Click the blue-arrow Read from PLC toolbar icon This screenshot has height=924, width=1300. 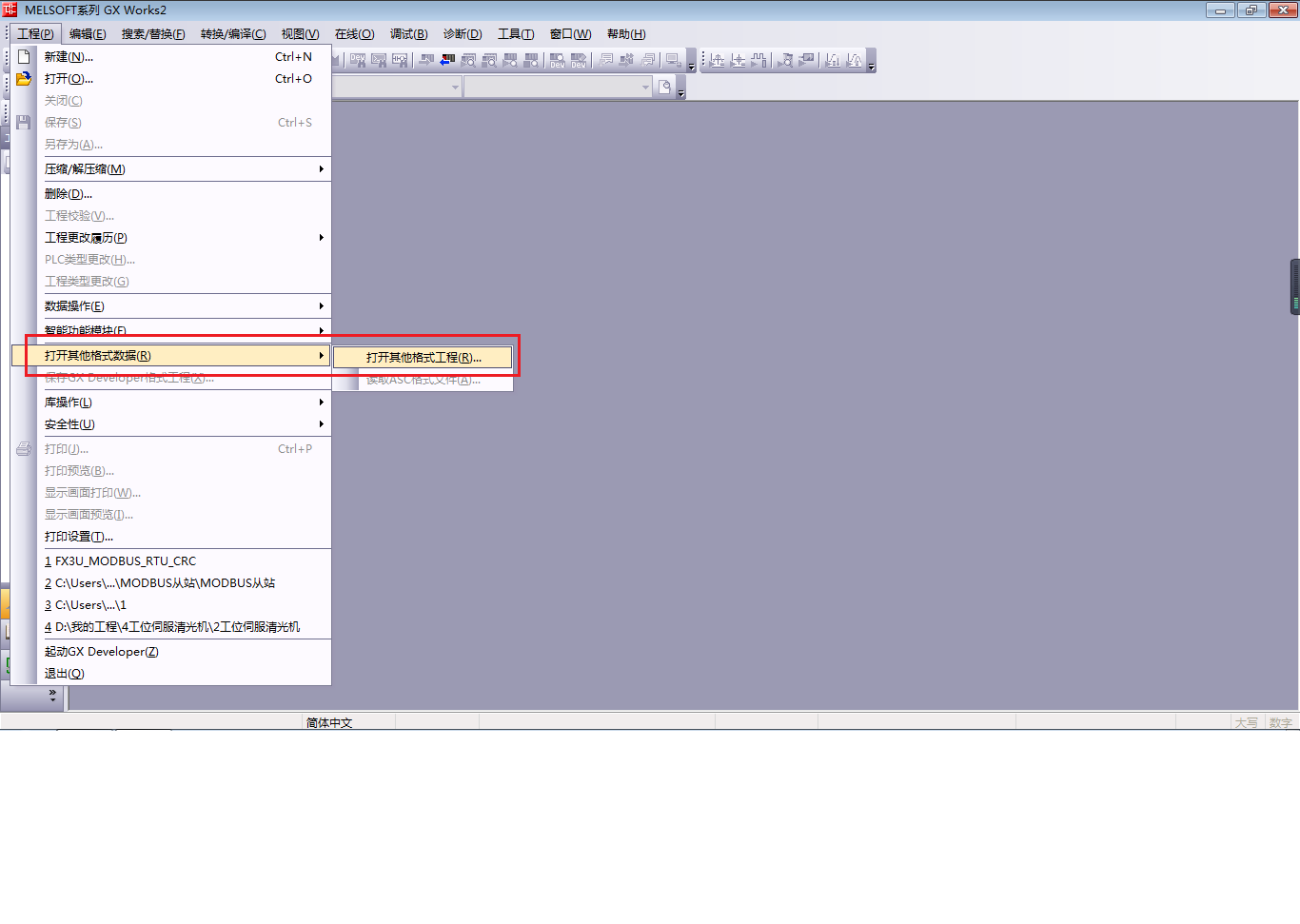(x=447, y=60)
